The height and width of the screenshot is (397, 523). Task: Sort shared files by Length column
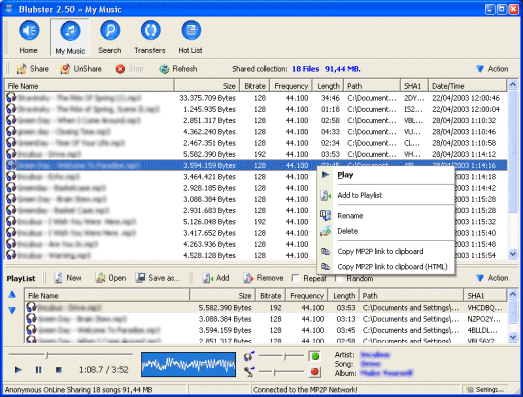tap(328, 86)
